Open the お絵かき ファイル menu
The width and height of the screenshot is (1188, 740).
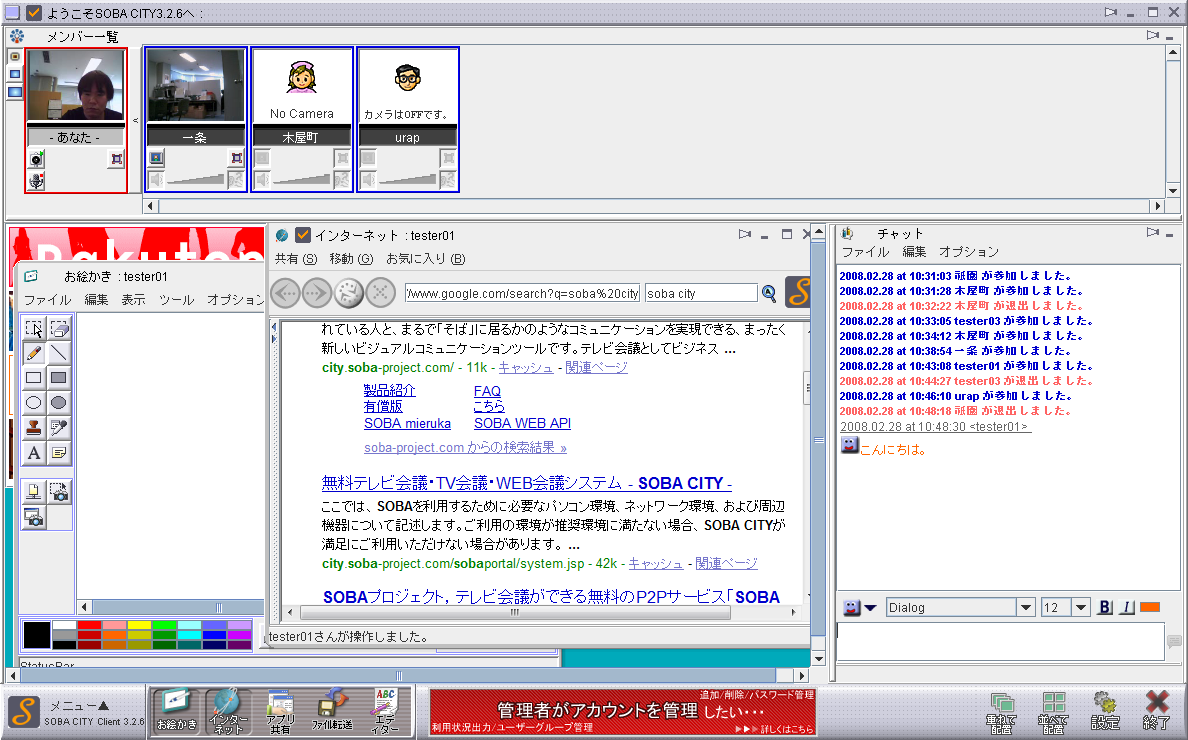(47, 300)
